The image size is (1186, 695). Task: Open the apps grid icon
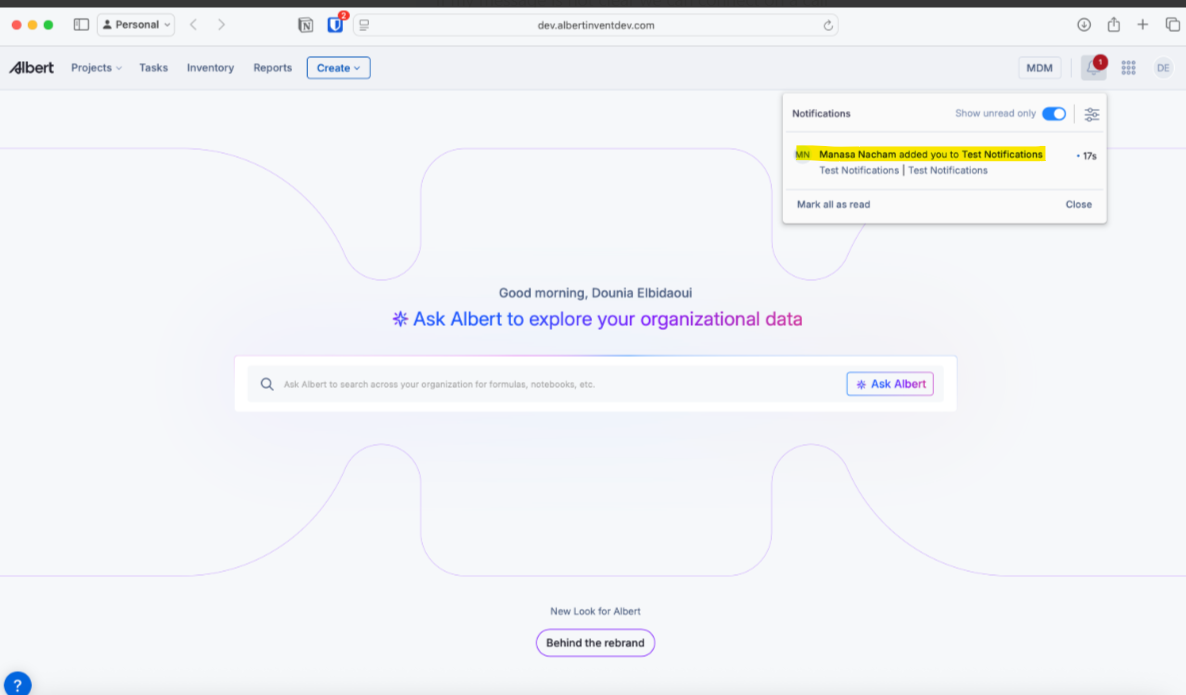[1128, 68]
